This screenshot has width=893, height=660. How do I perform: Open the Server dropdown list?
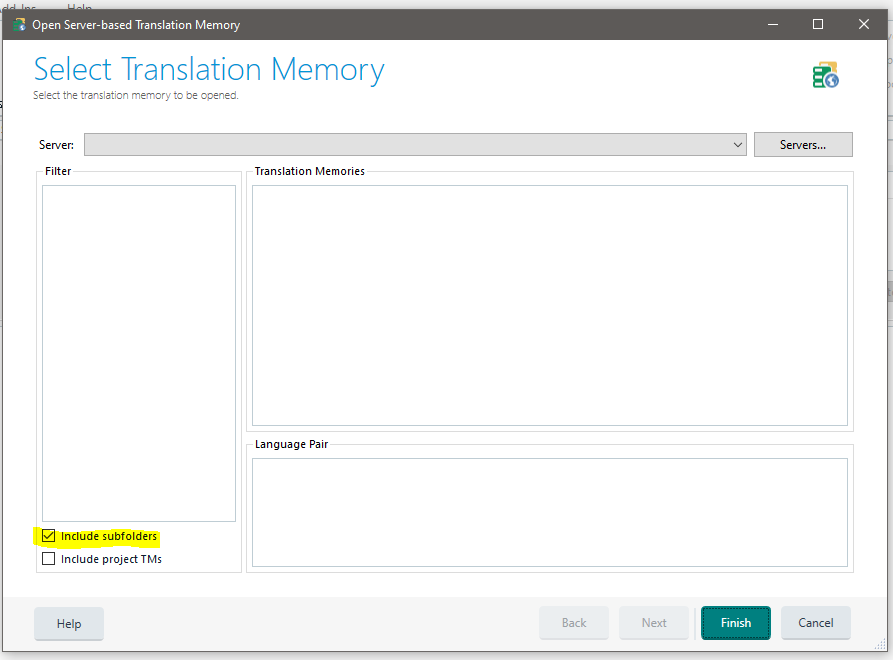(415, 145)
